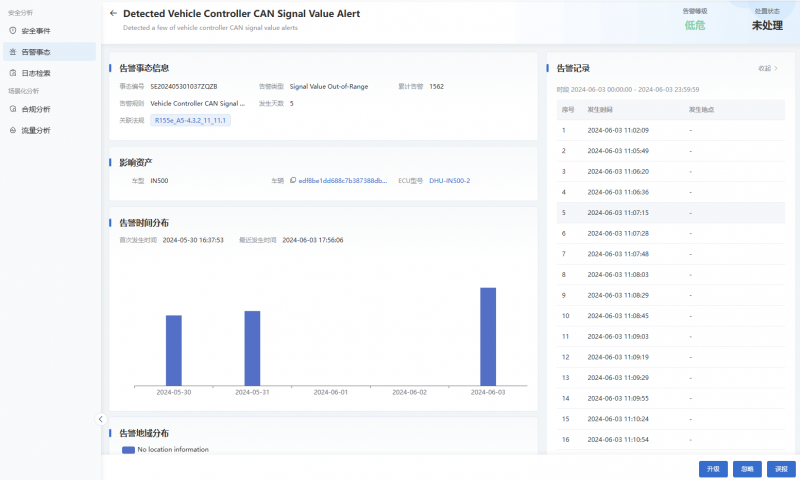Open the 日志检索 menu item
The height and width of the screenshot is (480, 800).
tap(36, 73)
